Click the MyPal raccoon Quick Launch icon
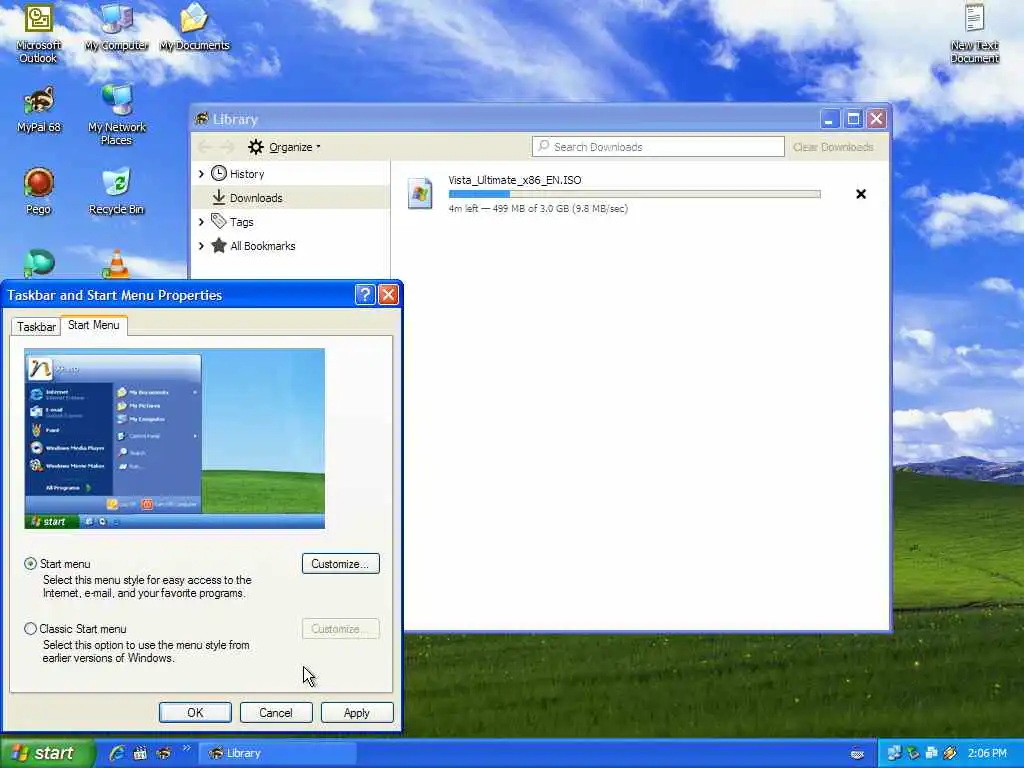The height and width of the screenshot is (768, 1024). (163, 753)
